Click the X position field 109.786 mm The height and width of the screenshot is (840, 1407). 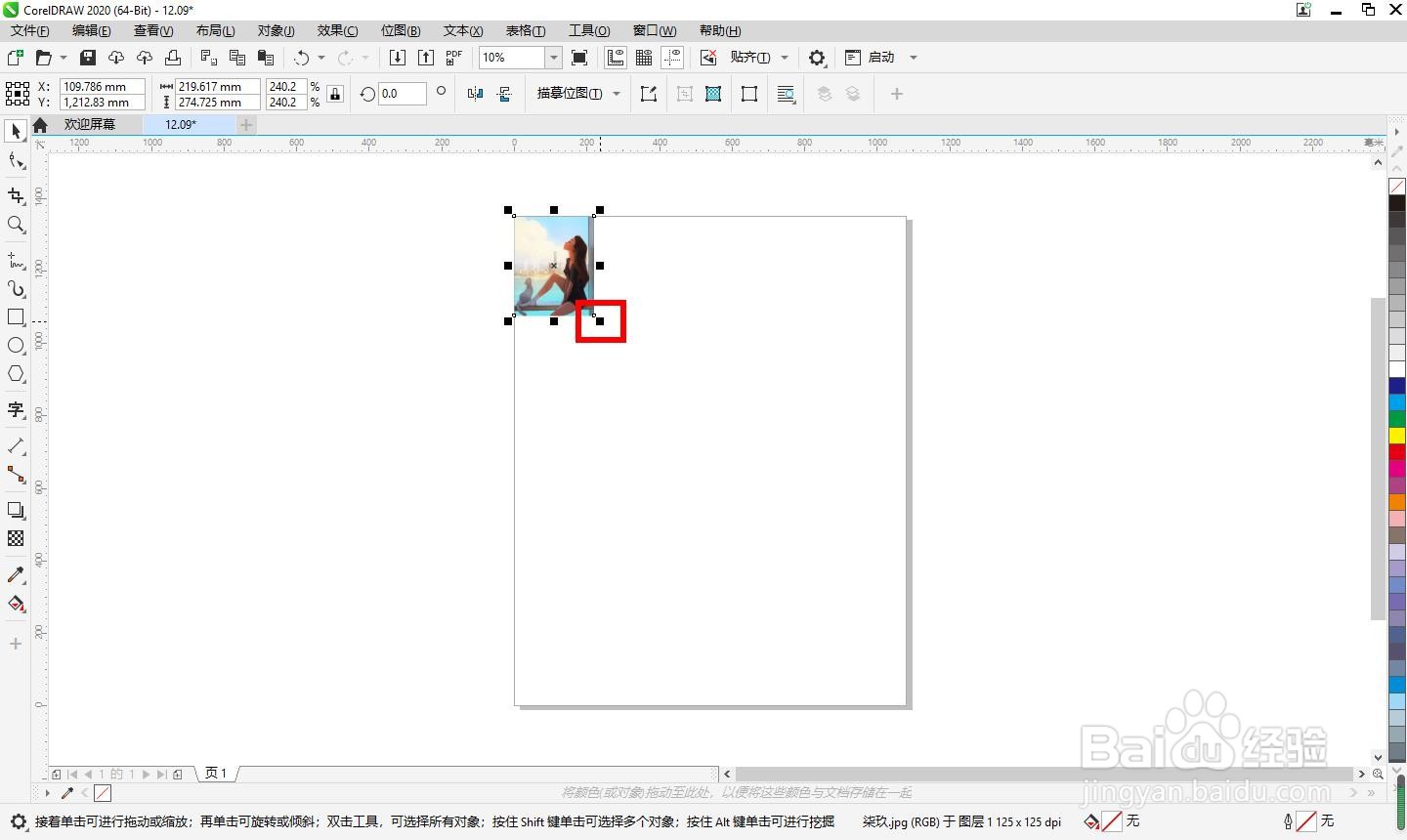pos(103,86)
